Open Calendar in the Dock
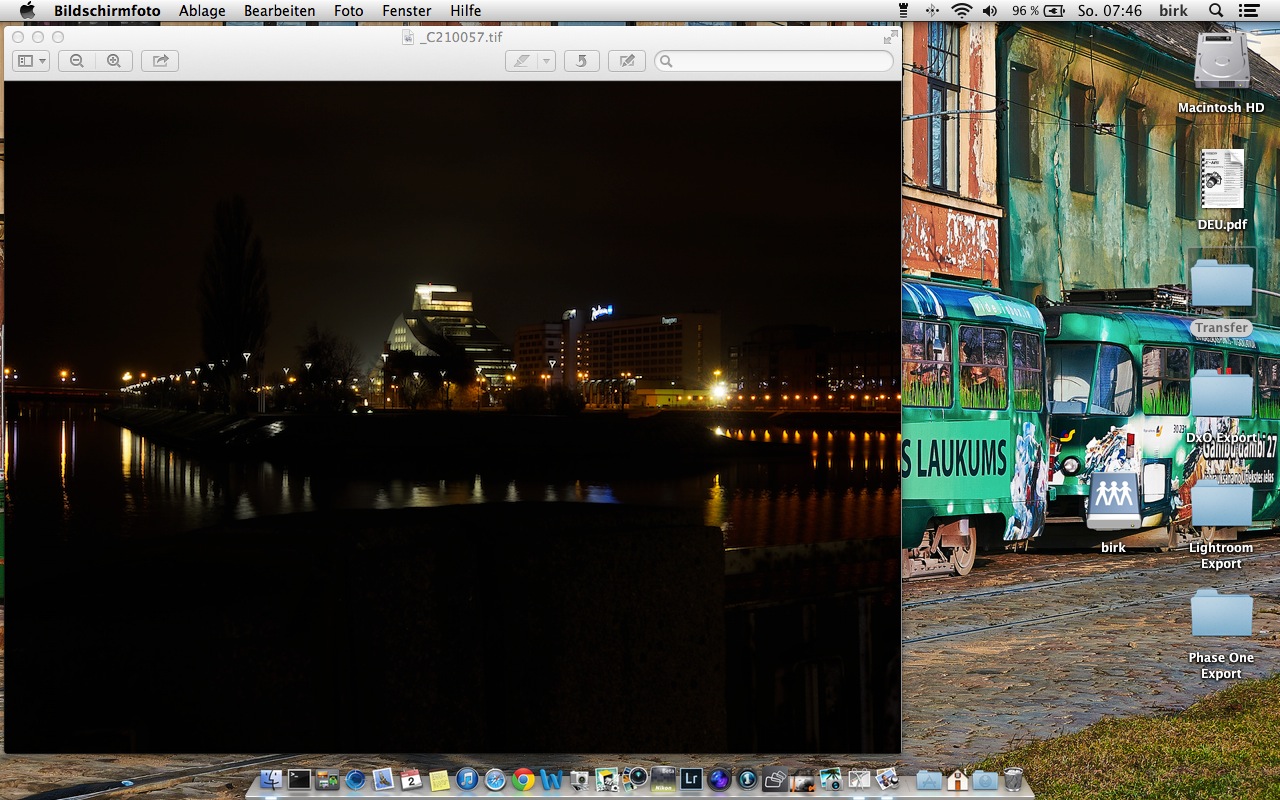Screen dimensions: 1280x800 (x=411, y=779)
